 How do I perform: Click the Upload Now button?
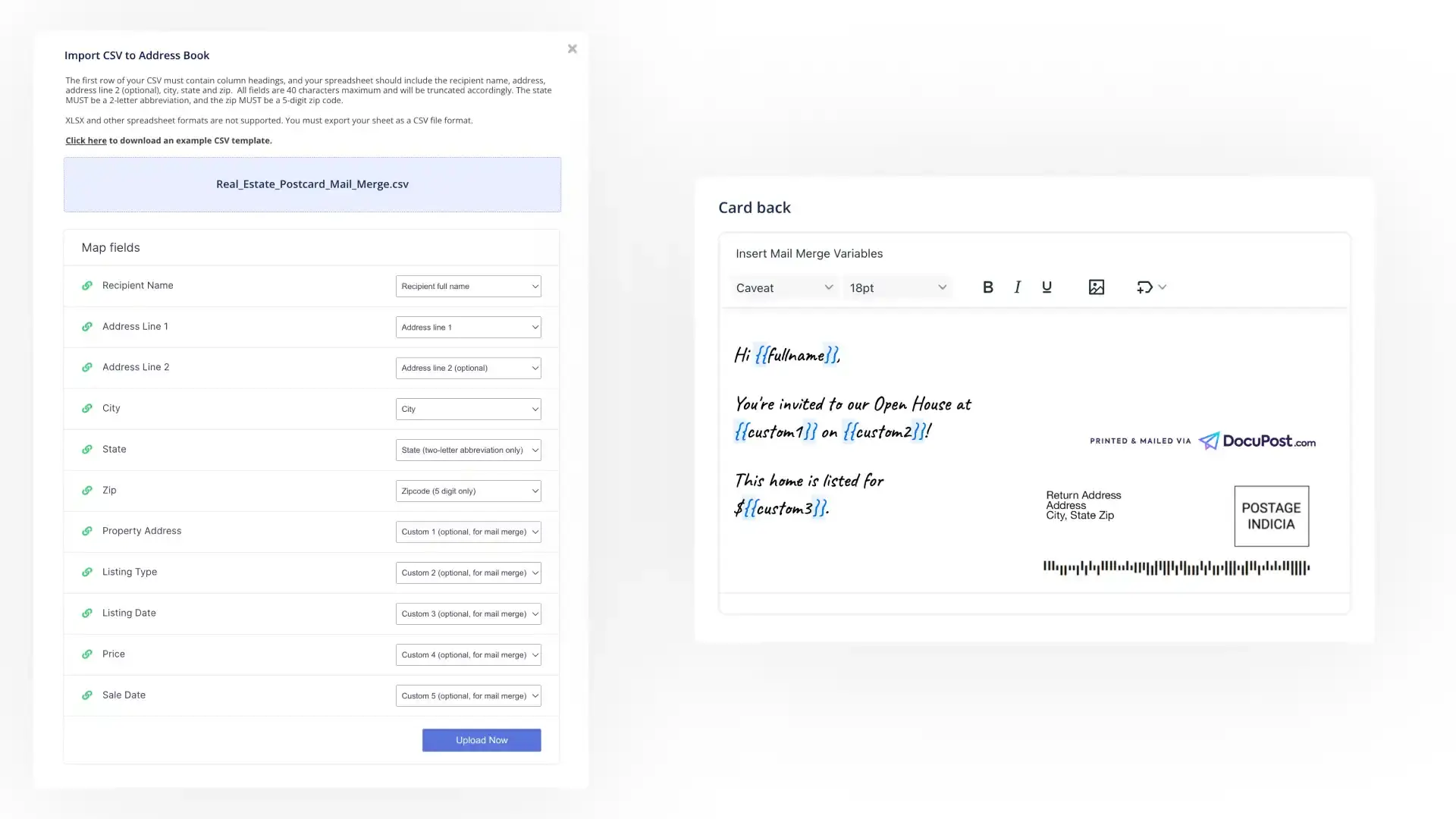tap(482, 740)
